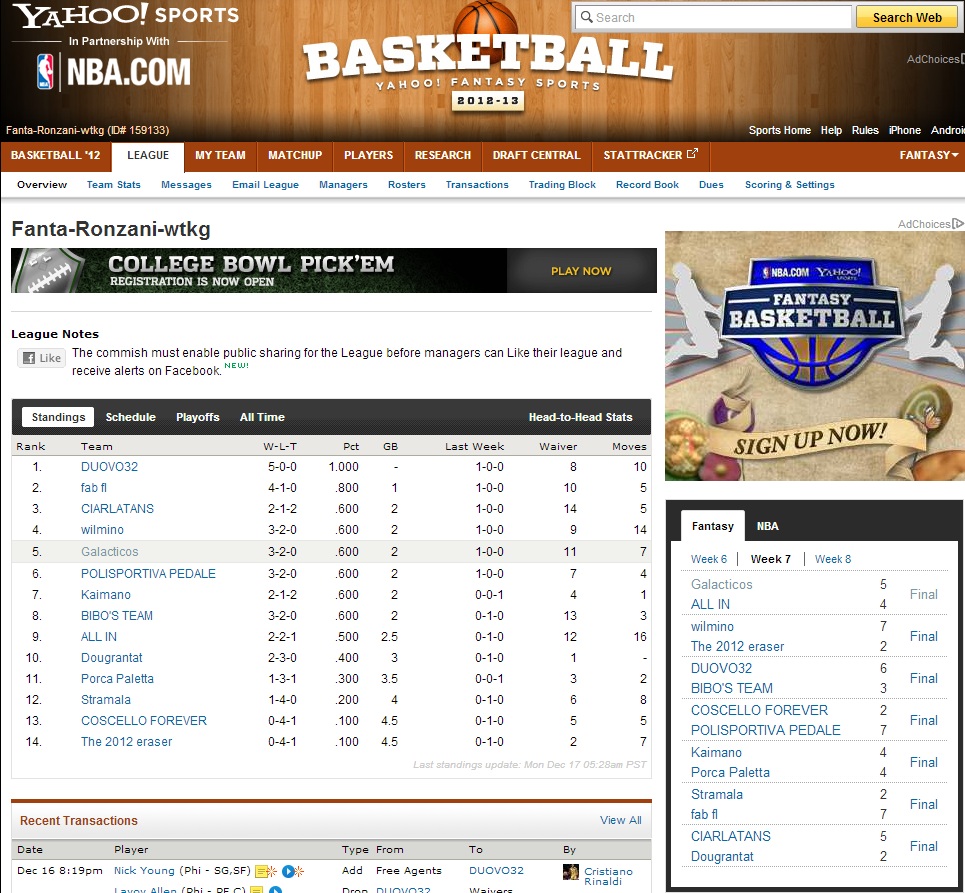Image resolution: width=965 pixels, height=893 pixels.
Task: Switch to the Playoffs standings tab
Action: 197,417
